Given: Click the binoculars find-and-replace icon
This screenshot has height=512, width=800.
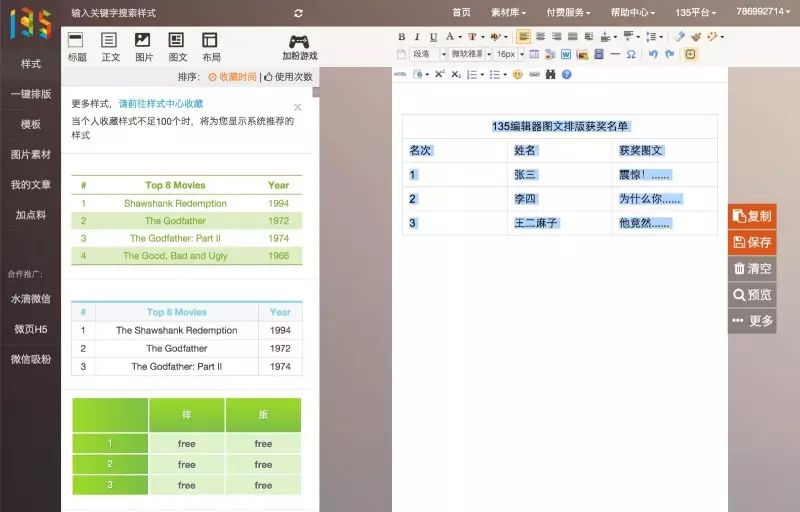Looking at the screenshot, I should 550,74.
